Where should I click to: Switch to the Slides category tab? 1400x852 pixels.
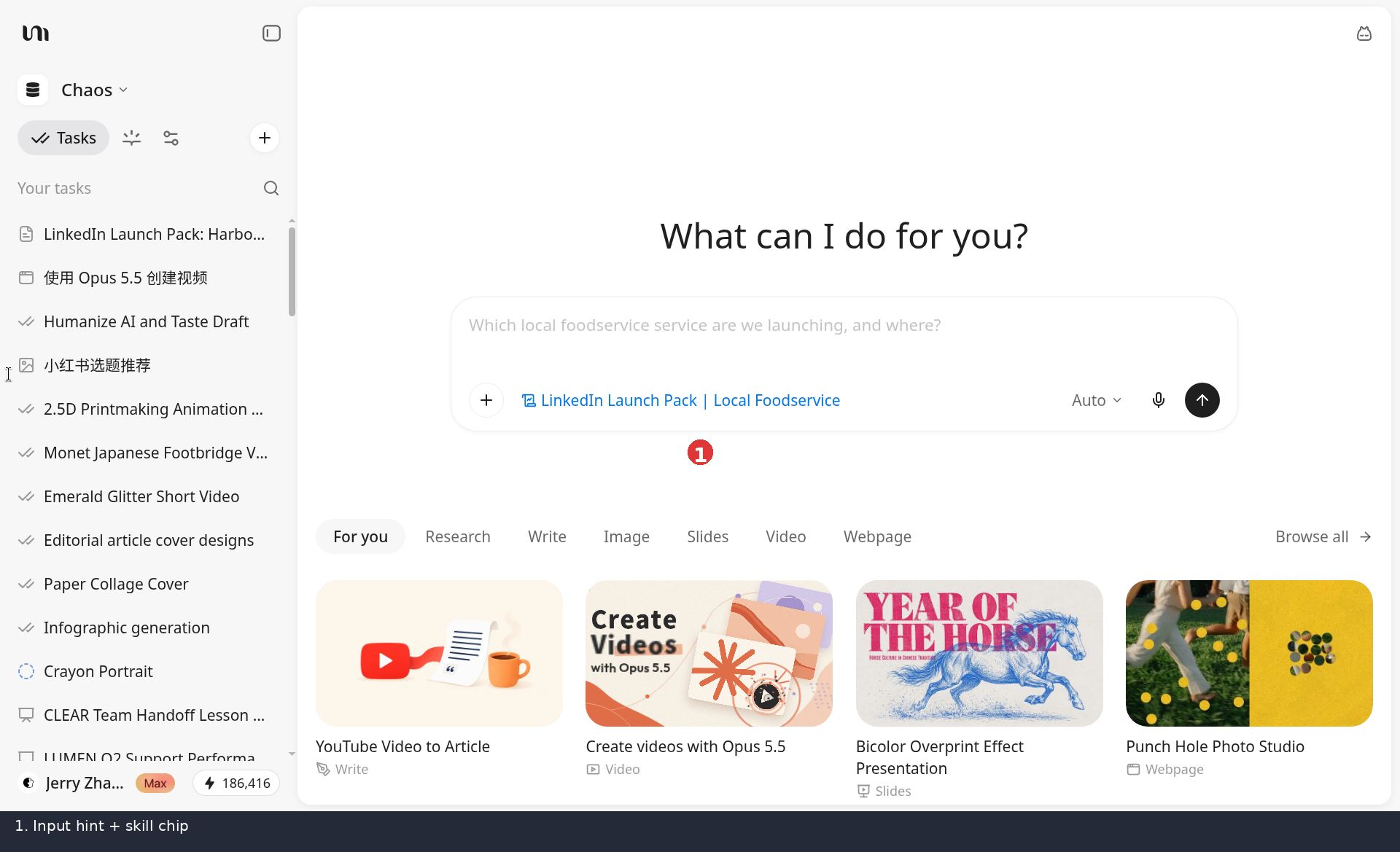click(707, 537)
